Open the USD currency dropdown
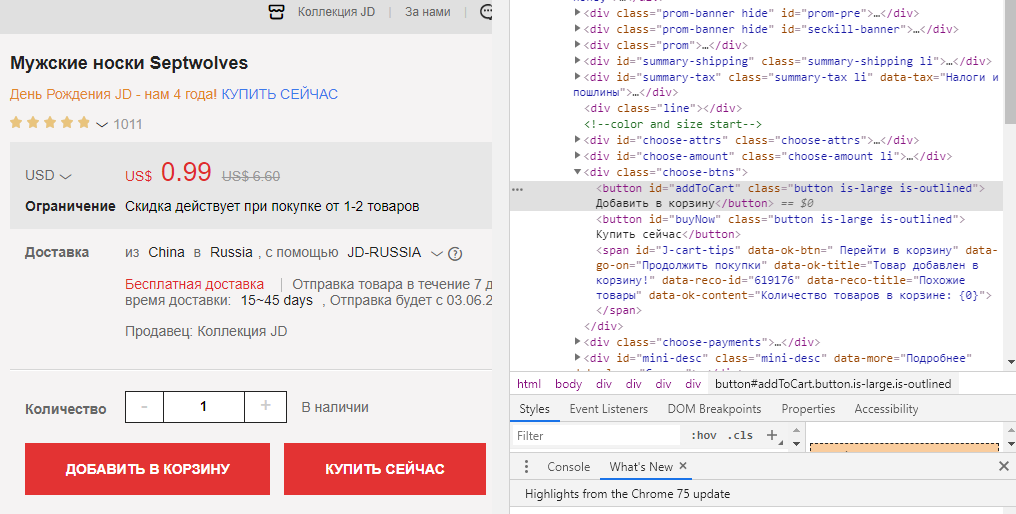This screenshot has width=1016, height=514. point(48,176)
